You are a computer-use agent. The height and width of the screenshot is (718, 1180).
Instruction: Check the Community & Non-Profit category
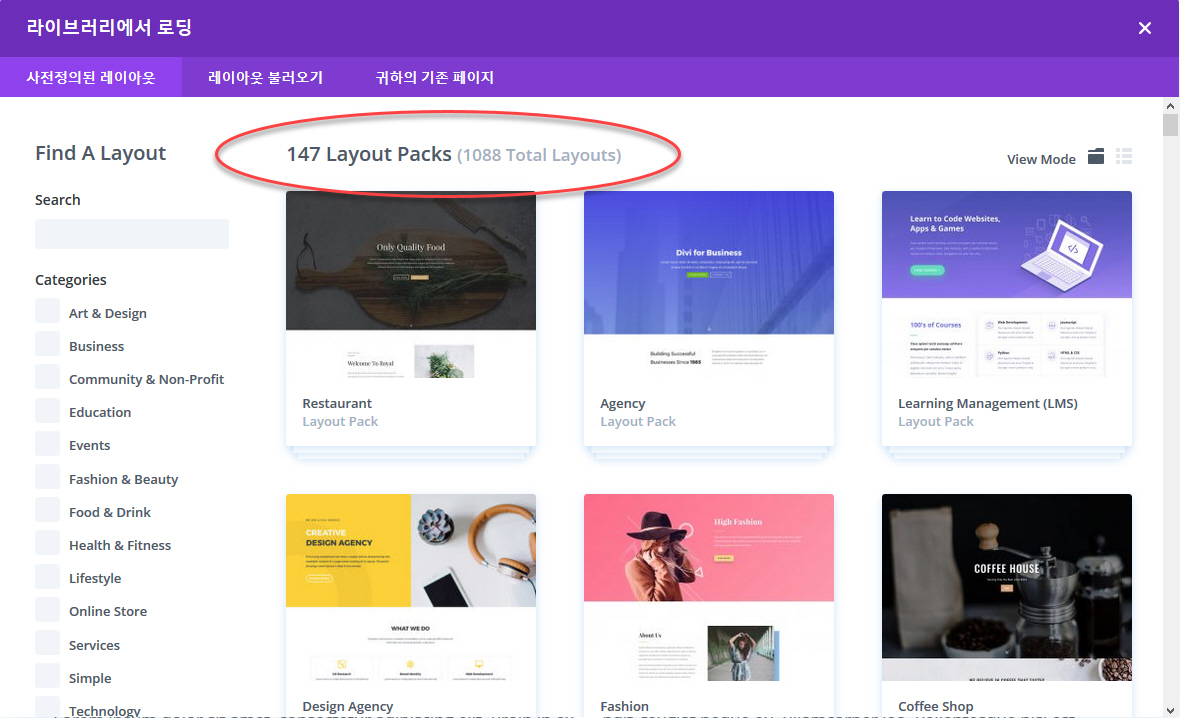coord(47,377)
